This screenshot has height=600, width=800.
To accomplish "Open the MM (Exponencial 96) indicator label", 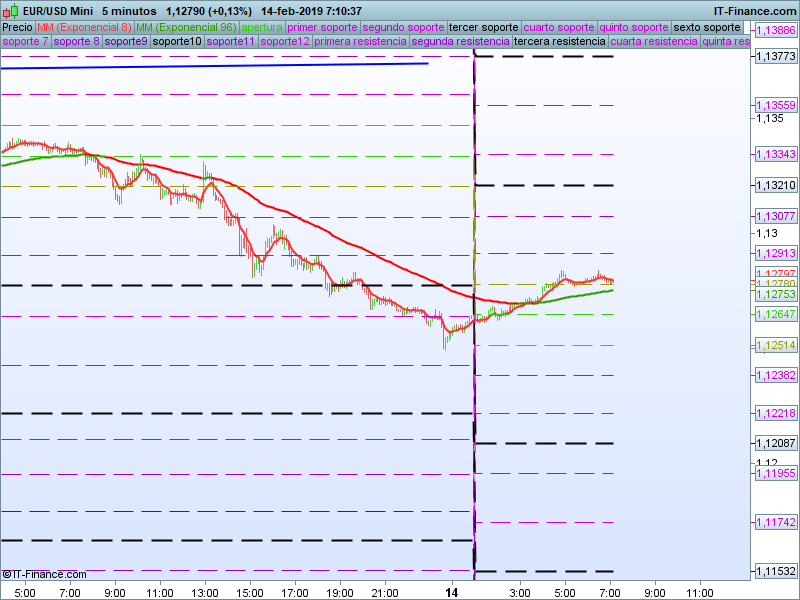I will [186, 27].
